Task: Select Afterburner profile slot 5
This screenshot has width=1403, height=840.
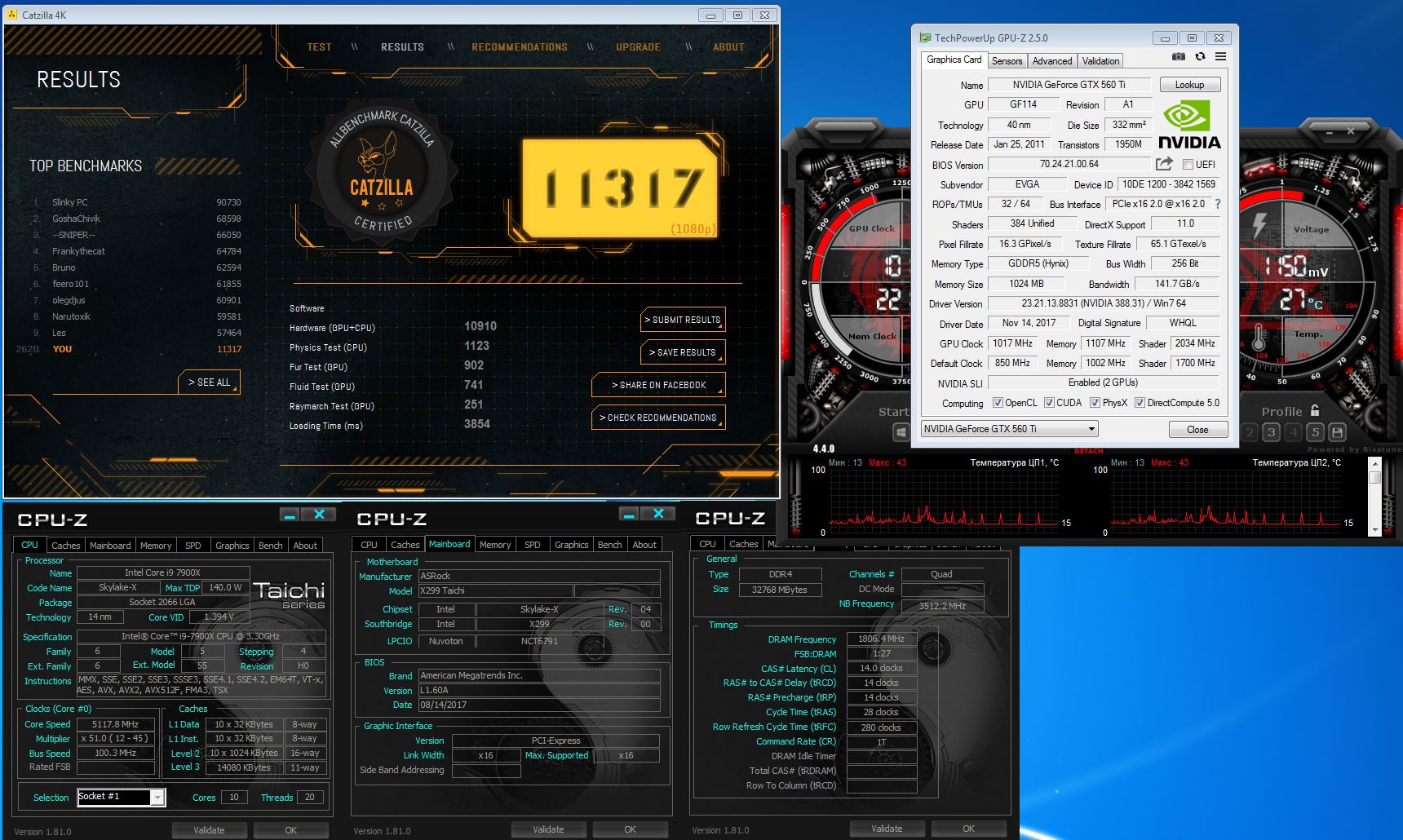Action: [1315, 432]
